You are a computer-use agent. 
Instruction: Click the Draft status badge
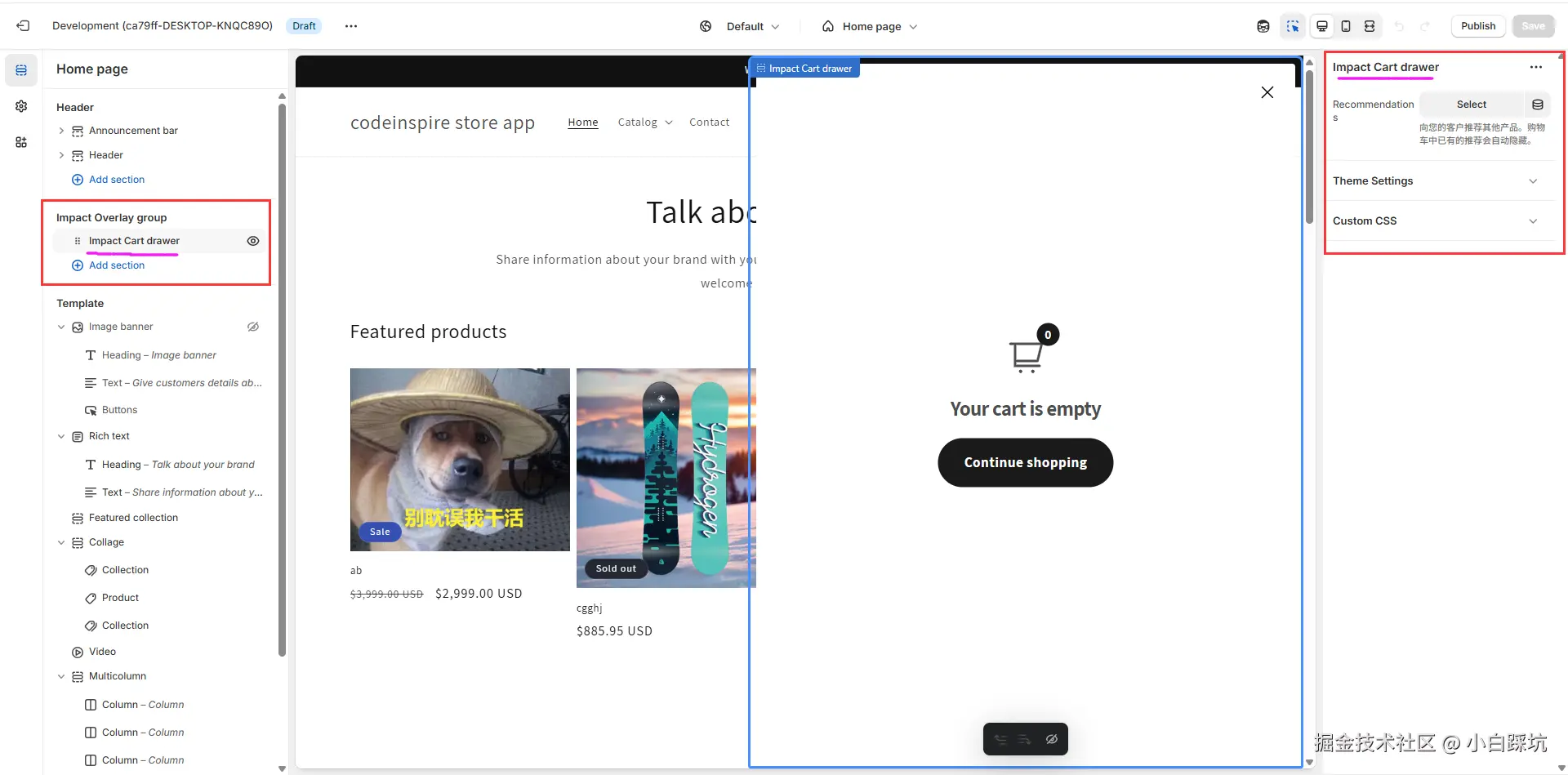tap(304, 26)
